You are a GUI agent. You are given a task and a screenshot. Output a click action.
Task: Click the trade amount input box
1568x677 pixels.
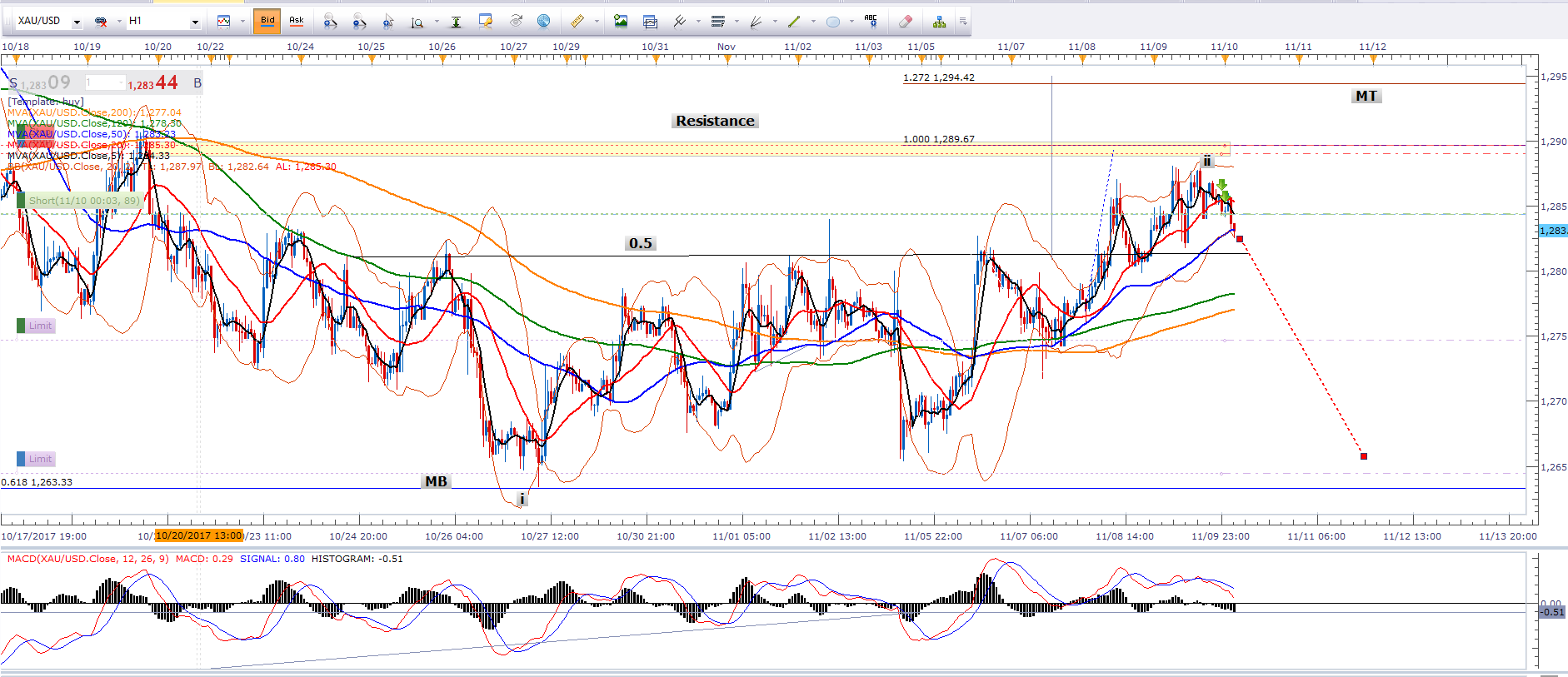click(x=104, y=83)
